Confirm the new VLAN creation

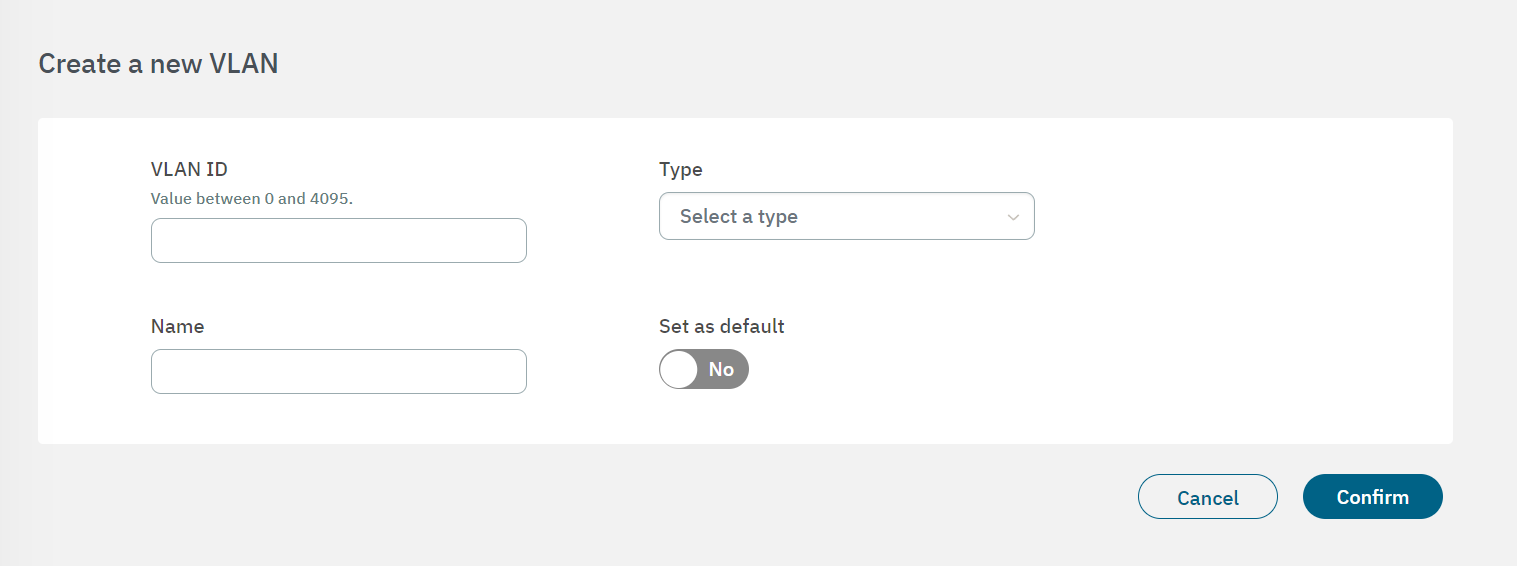(x=1373, y=497)
